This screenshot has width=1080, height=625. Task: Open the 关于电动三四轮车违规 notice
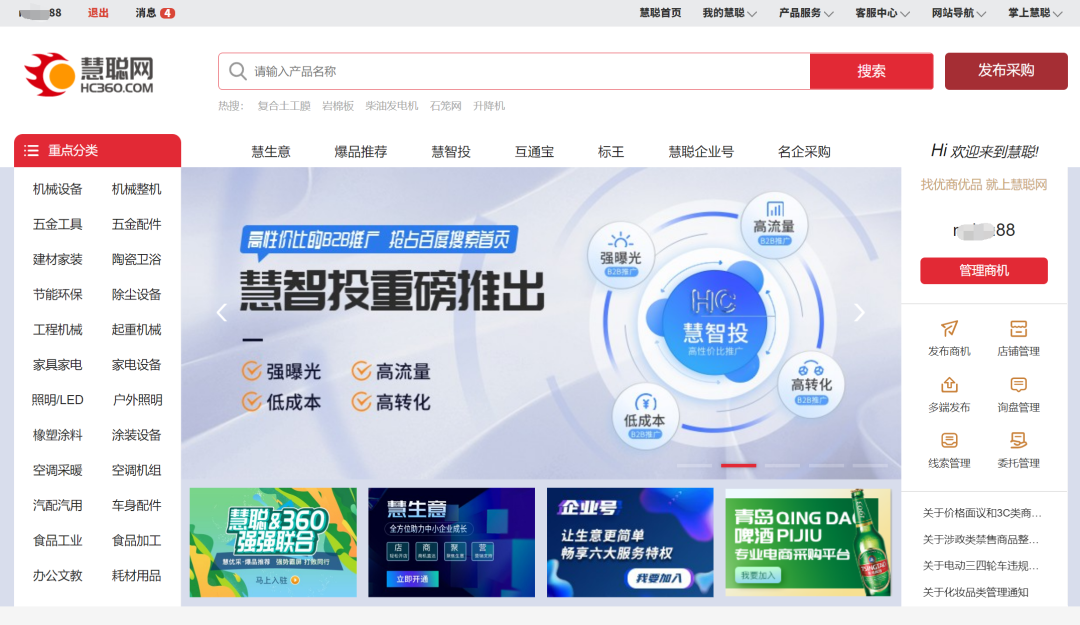981,566
